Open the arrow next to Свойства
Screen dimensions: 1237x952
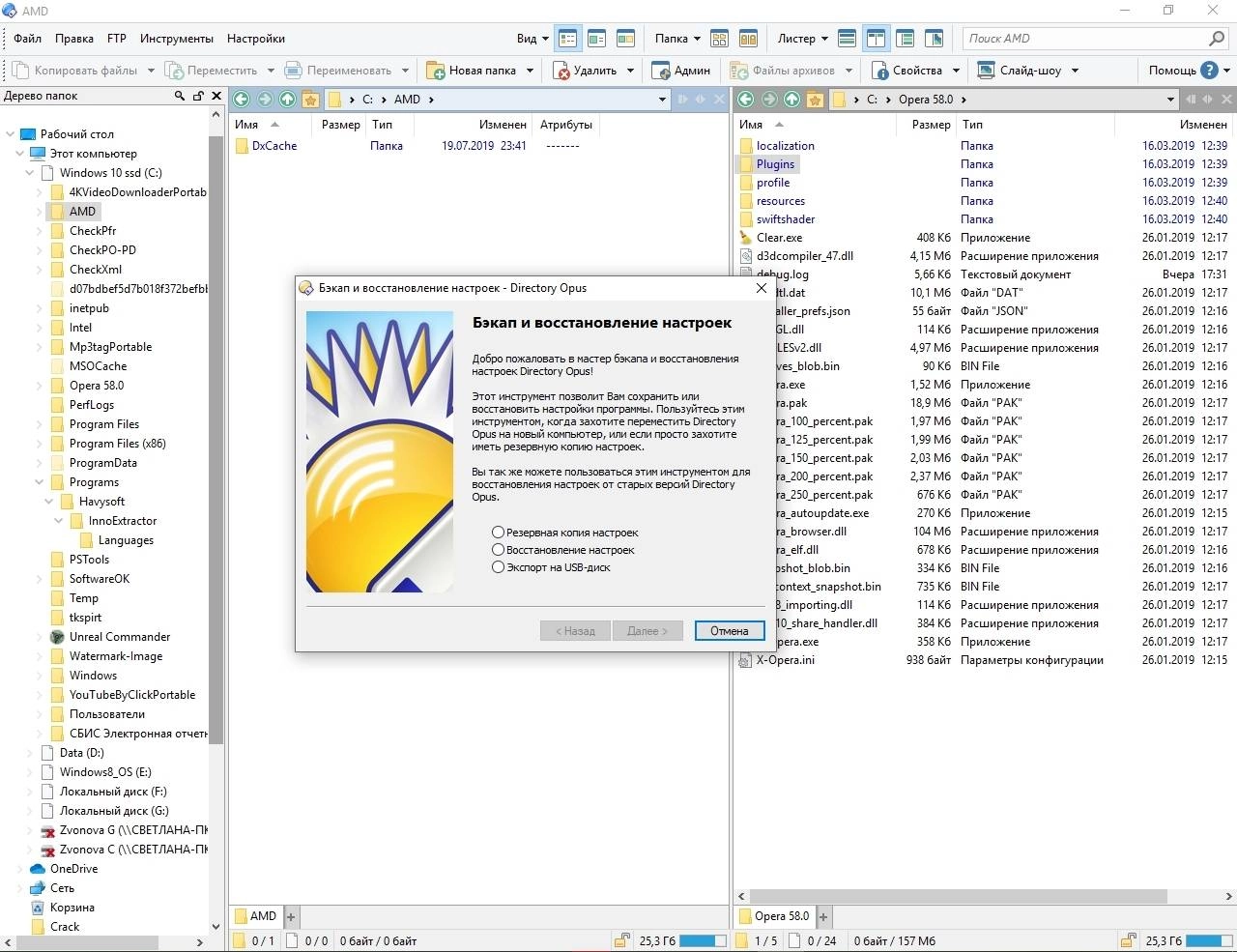tap(956, 71)
